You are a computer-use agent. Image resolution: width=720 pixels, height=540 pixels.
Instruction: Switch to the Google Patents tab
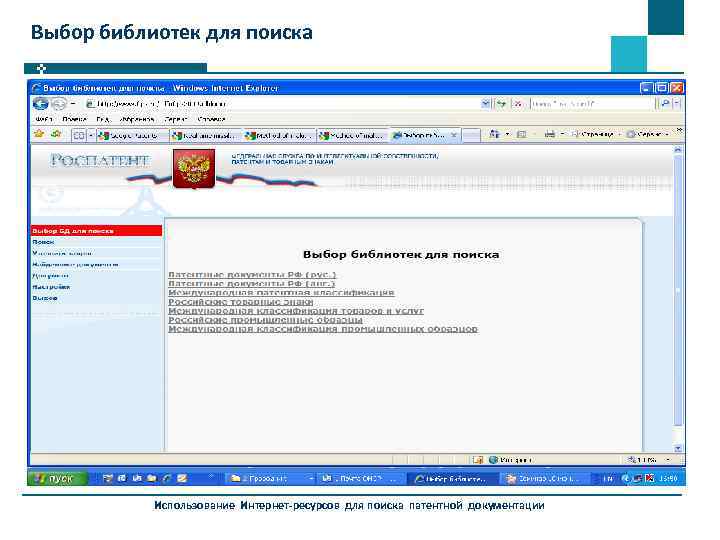click(133, 135)
